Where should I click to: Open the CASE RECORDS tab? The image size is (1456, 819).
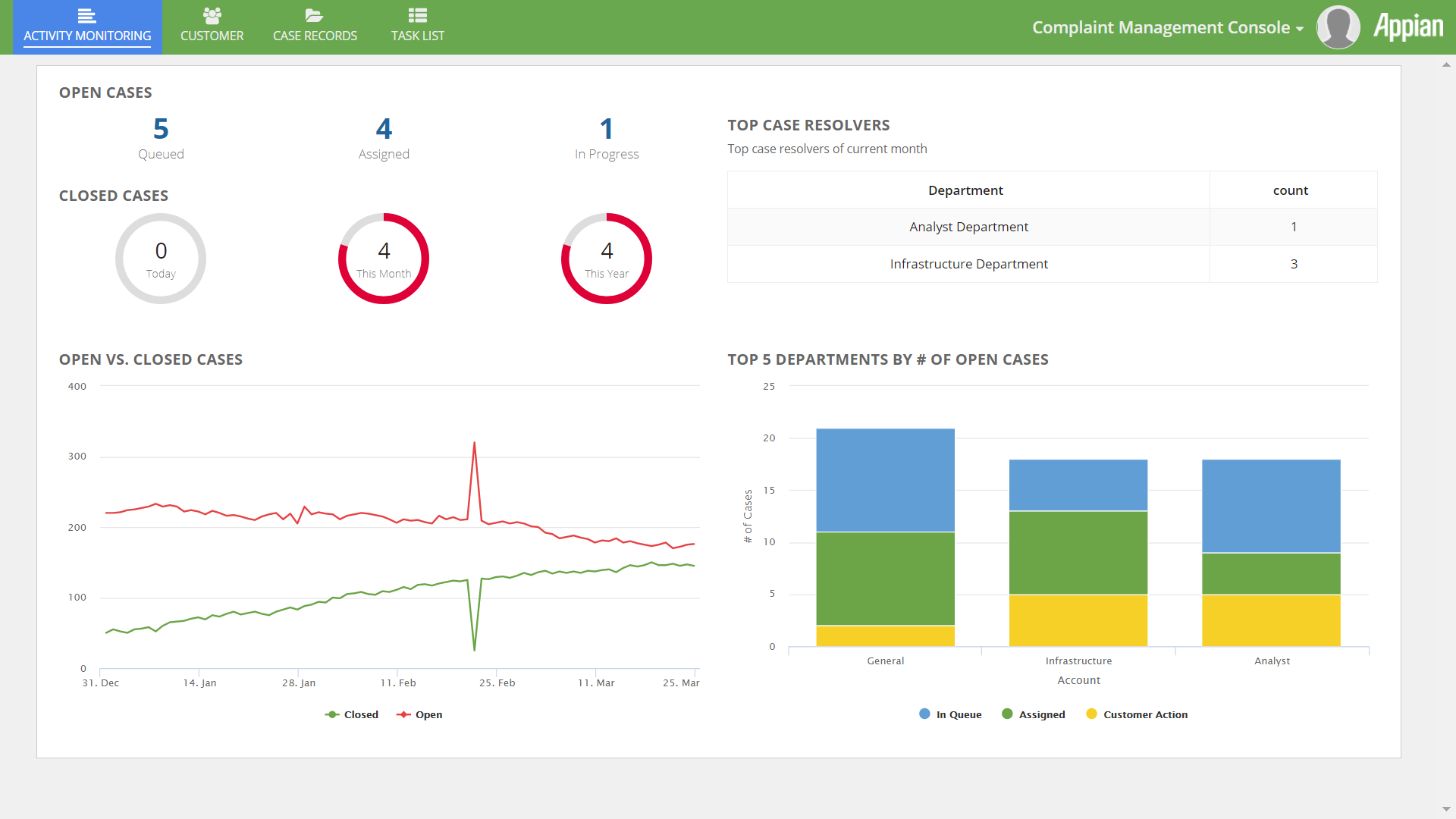tap(315, 36)
